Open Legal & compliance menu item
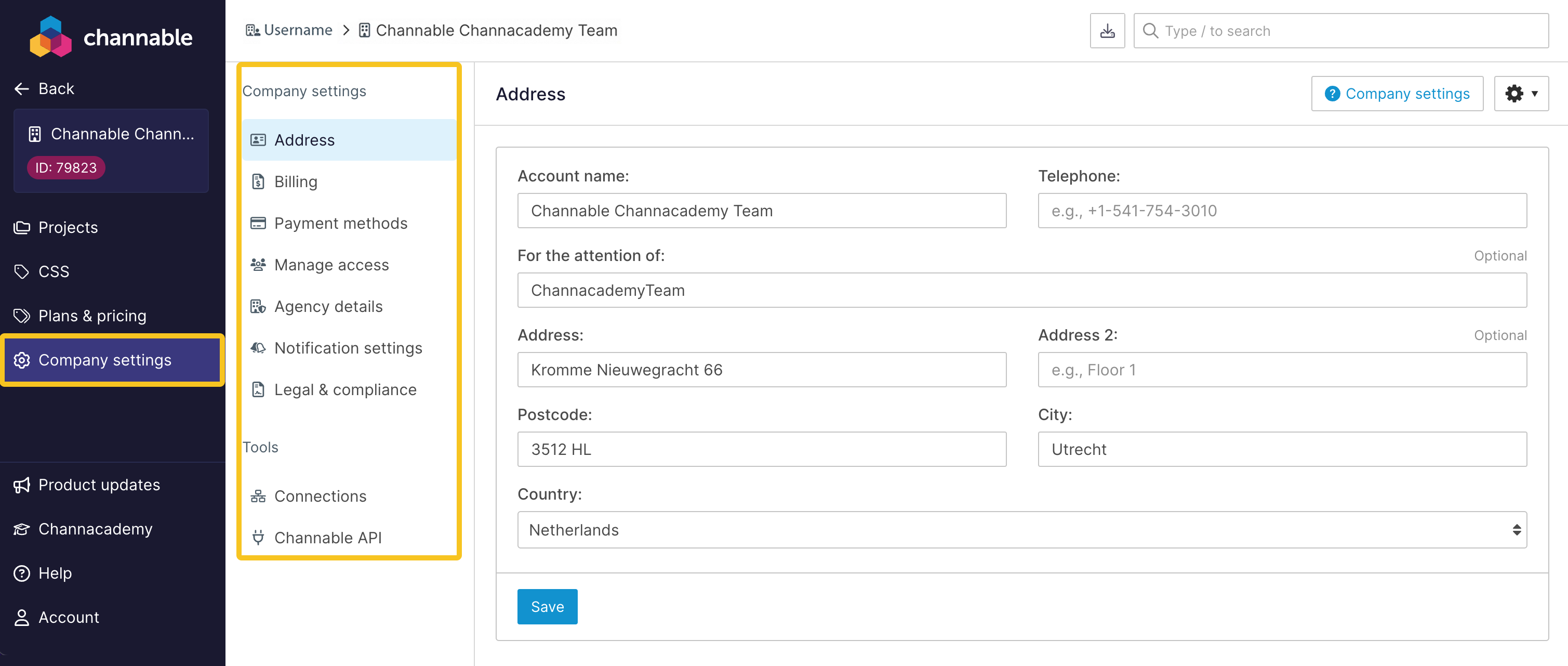This screenshot has height=666, width=1568. coord(345,389)
